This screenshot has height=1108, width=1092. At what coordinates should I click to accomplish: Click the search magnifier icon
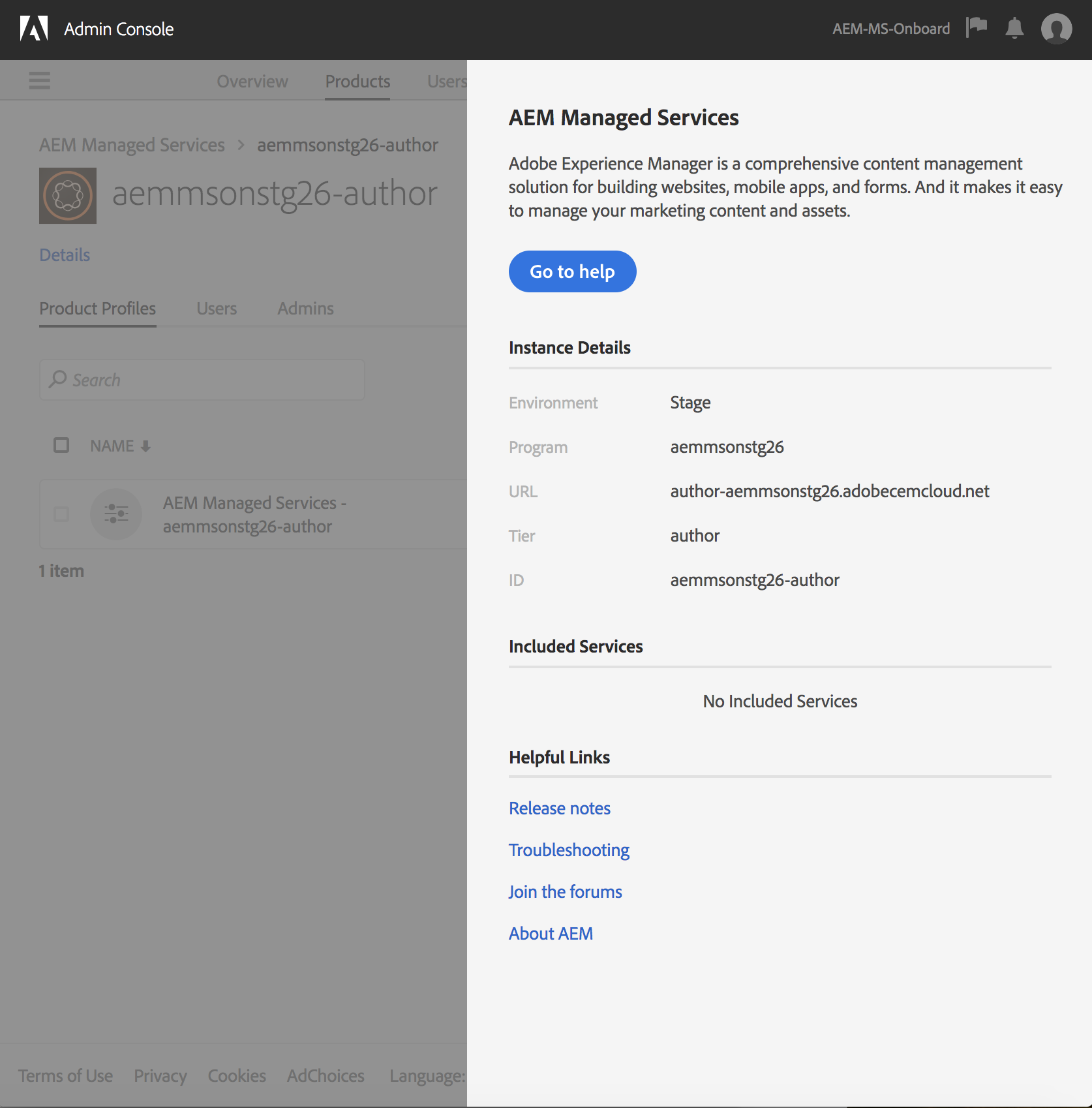58,379
